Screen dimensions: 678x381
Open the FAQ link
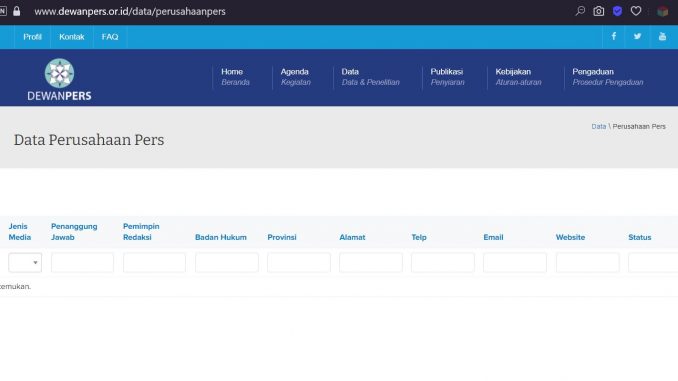[110, 37]
